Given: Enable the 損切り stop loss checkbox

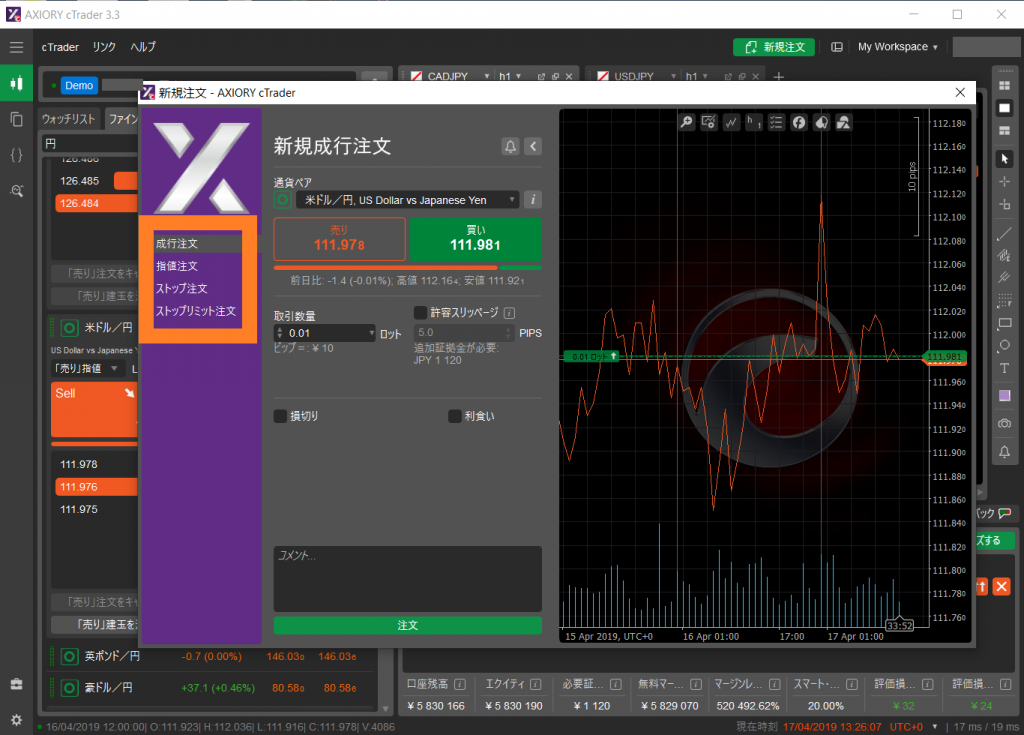Looking at the screenshot, I should (280, 416).
